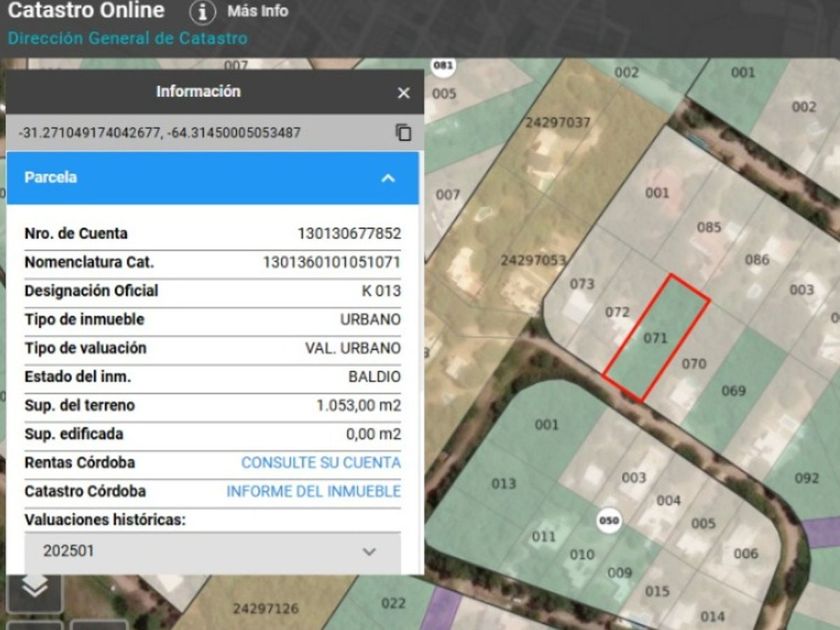Click the Dirección General de Catastro link
This screenshot has height=630, width=840.
tap(127, 39)
